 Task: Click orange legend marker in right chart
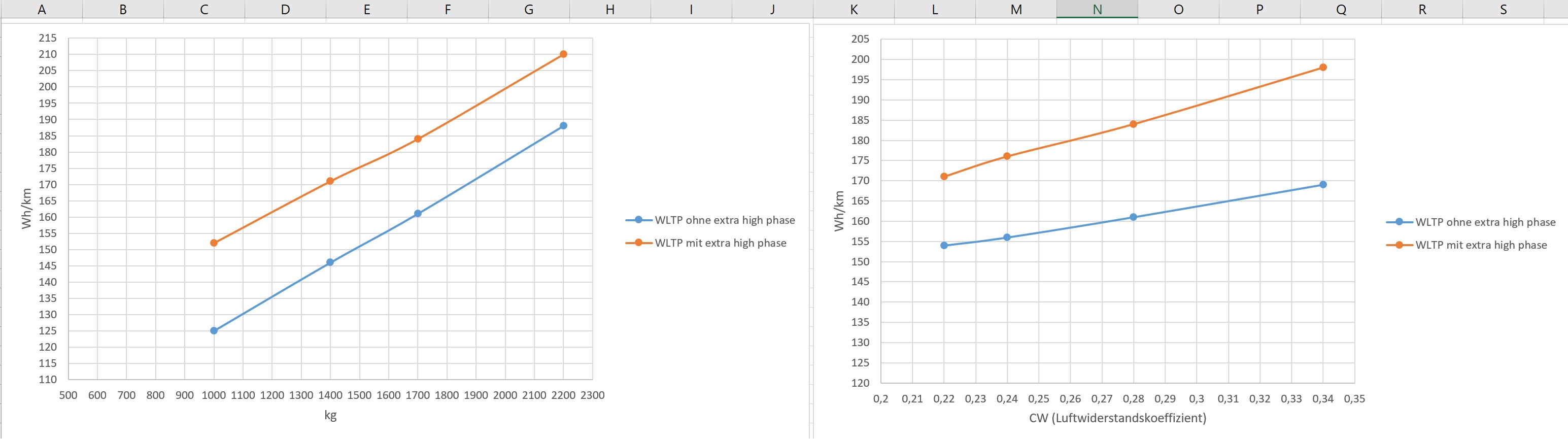point(1400,245)
